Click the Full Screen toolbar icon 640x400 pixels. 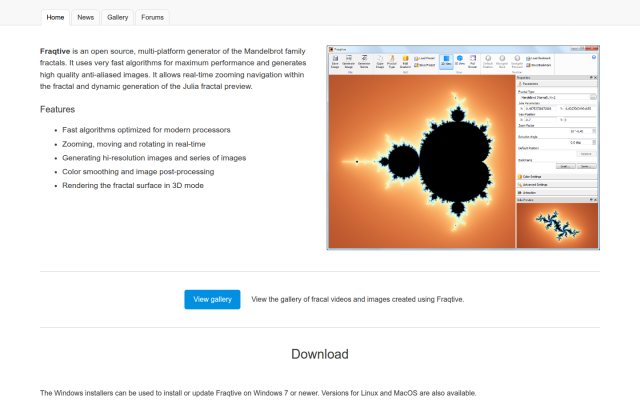472,62
